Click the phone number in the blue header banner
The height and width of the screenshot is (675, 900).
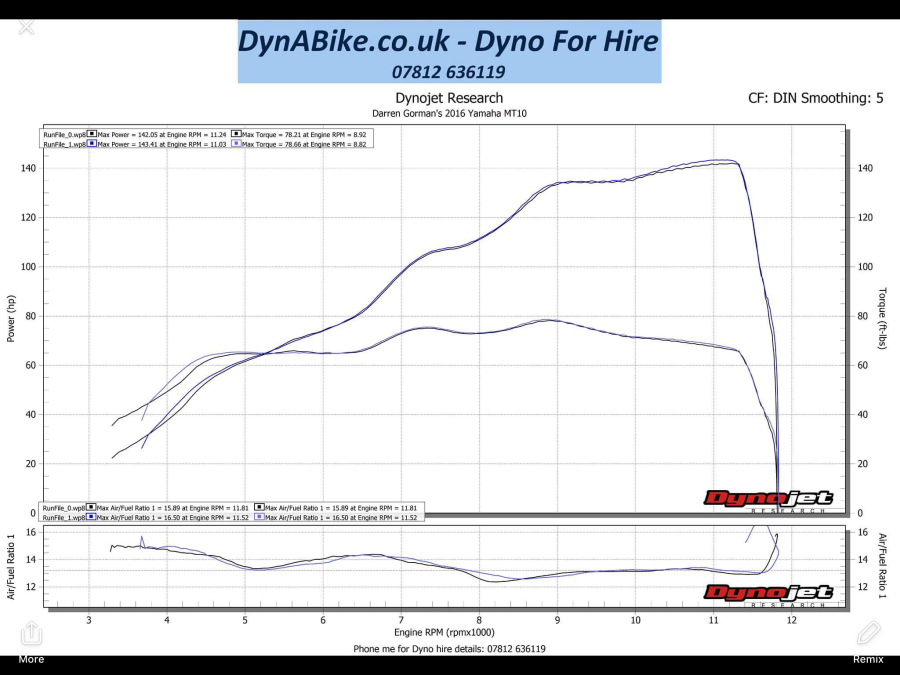click(448, 72)
